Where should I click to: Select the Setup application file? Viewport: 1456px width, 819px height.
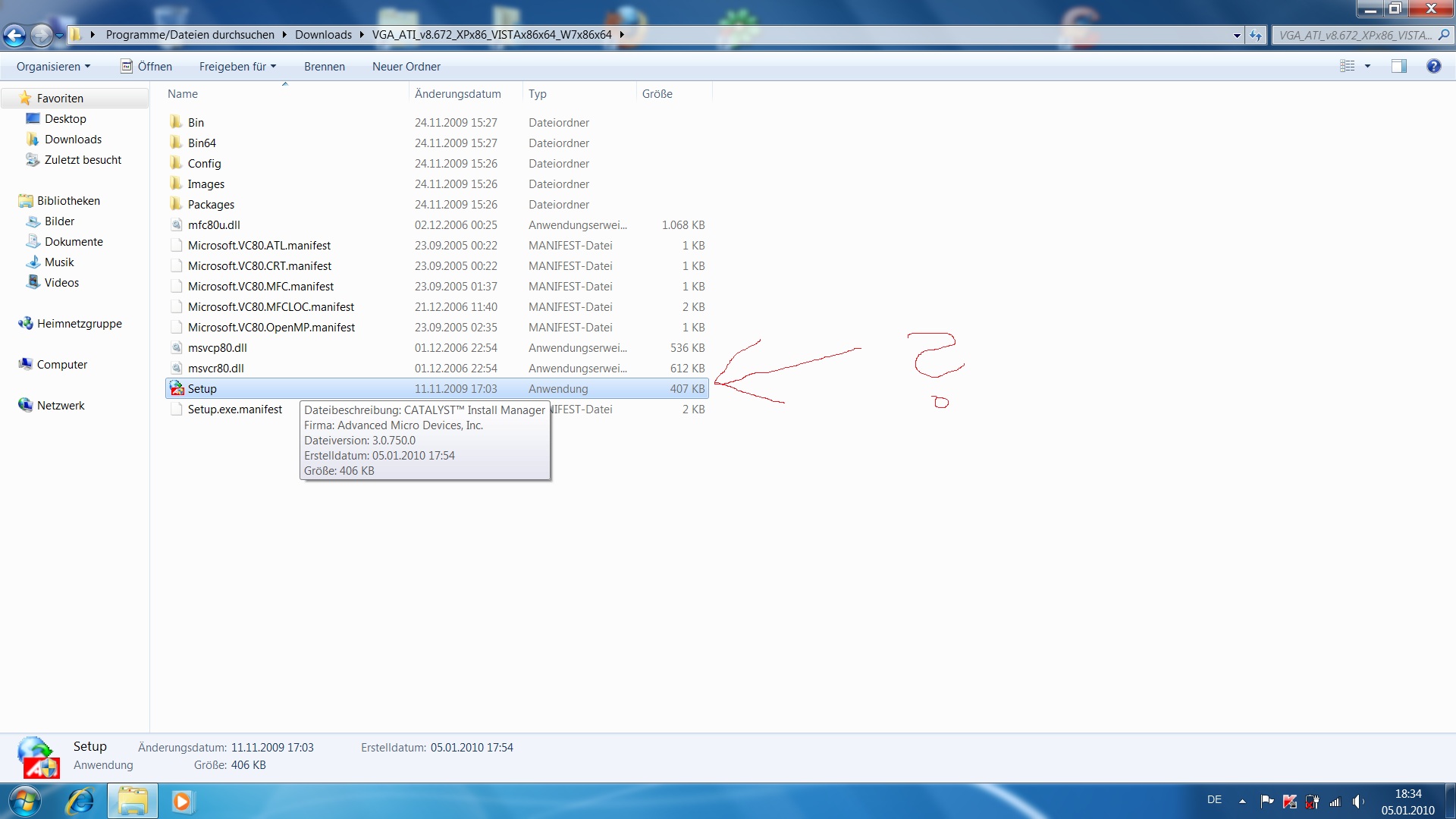pos(202,389)
